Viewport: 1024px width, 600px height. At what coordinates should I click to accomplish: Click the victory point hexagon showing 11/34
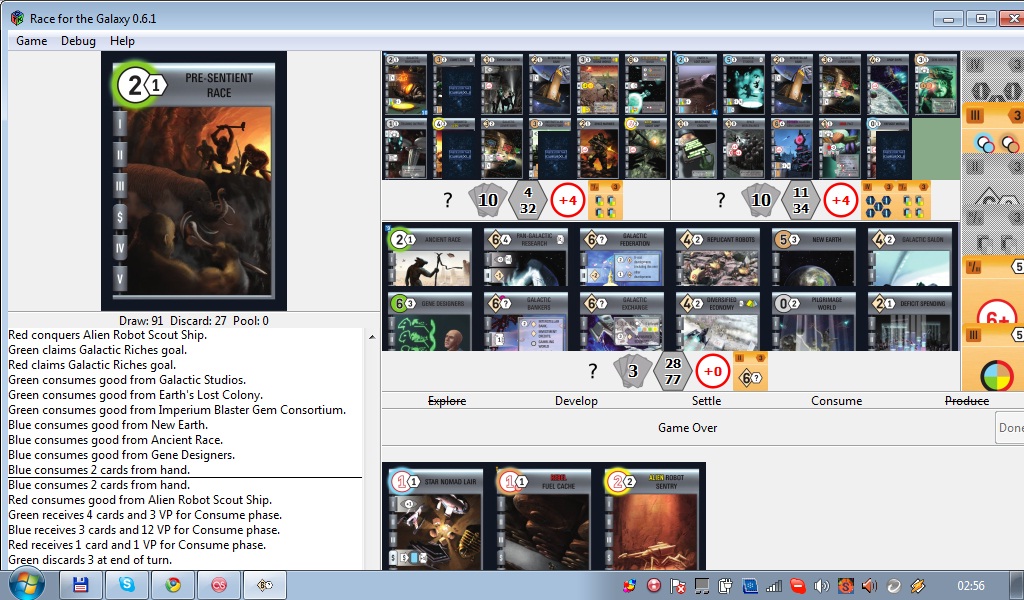pos(799,200)
